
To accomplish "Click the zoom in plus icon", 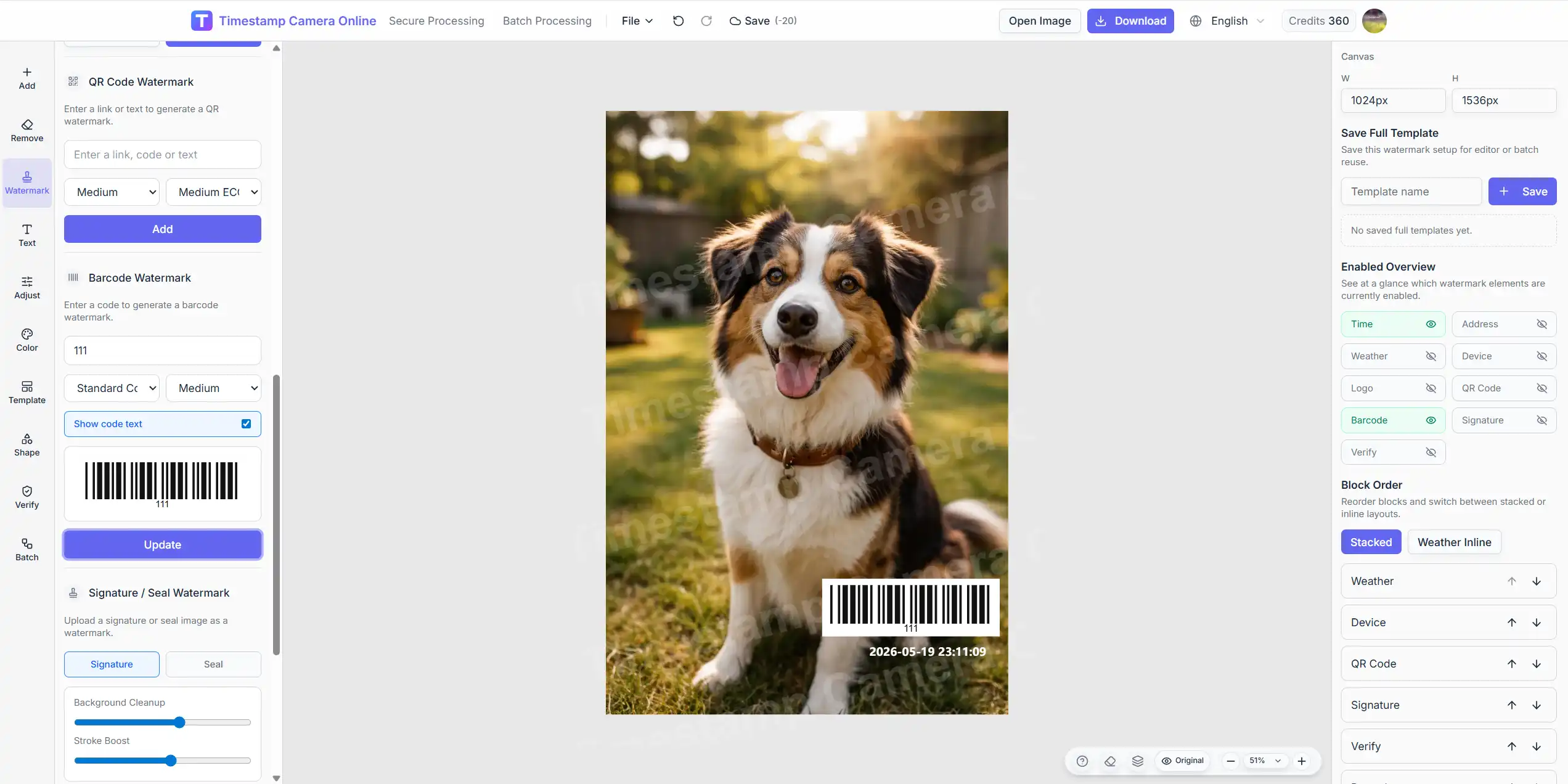I will tap(1302, 761).
